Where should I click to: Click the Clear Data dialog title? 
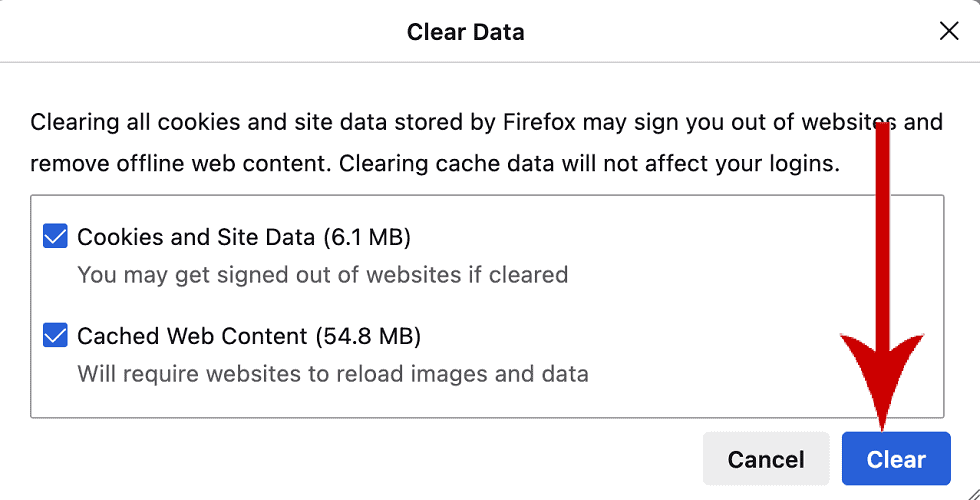pos(465,32)
